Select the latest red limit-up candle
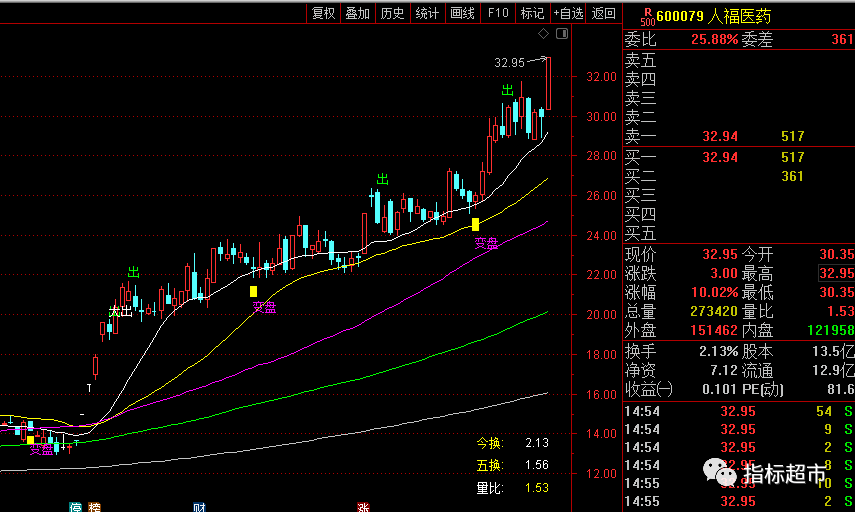This screenshot has width=855, height=512. pyautogui.click(x=549, y=83)
